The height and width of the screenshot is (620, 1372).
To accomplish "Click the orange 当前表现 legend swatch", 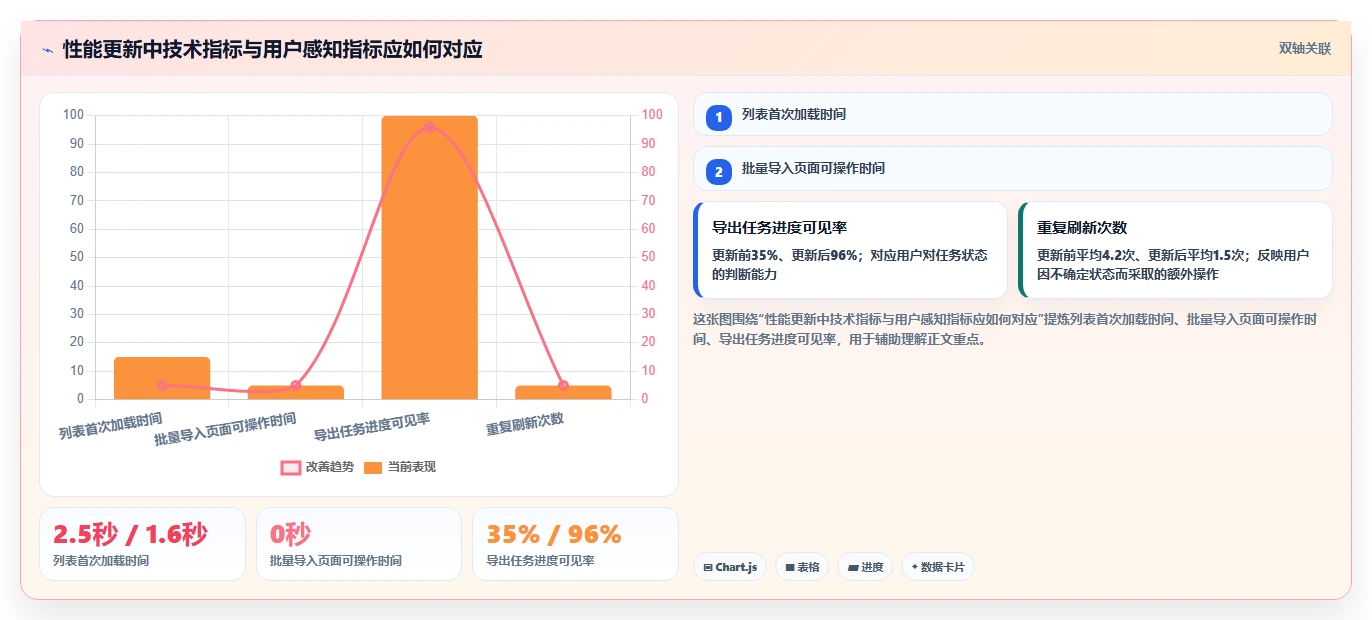I will (373, 467).
